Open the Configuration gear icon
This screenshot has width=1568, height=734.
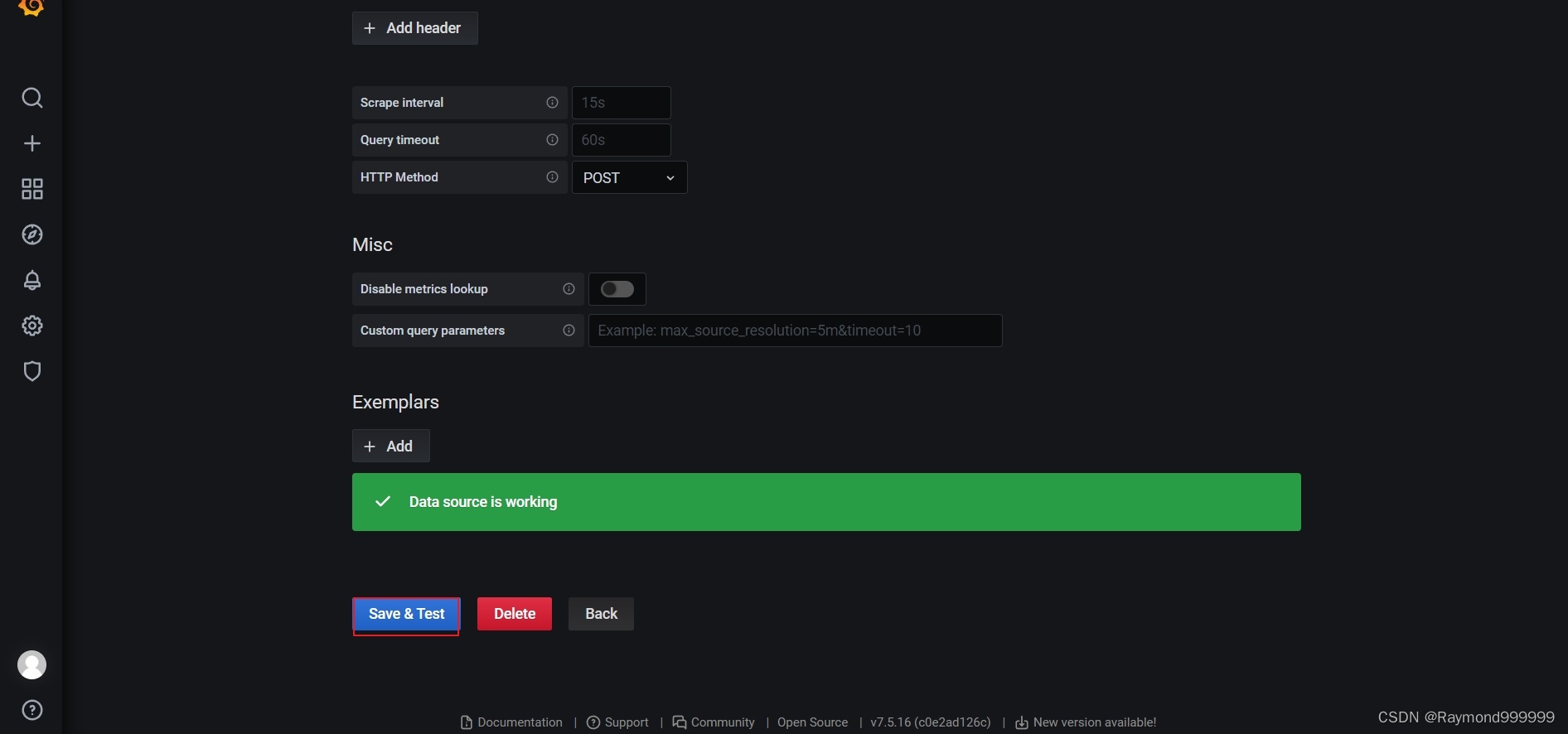(32, 326)
